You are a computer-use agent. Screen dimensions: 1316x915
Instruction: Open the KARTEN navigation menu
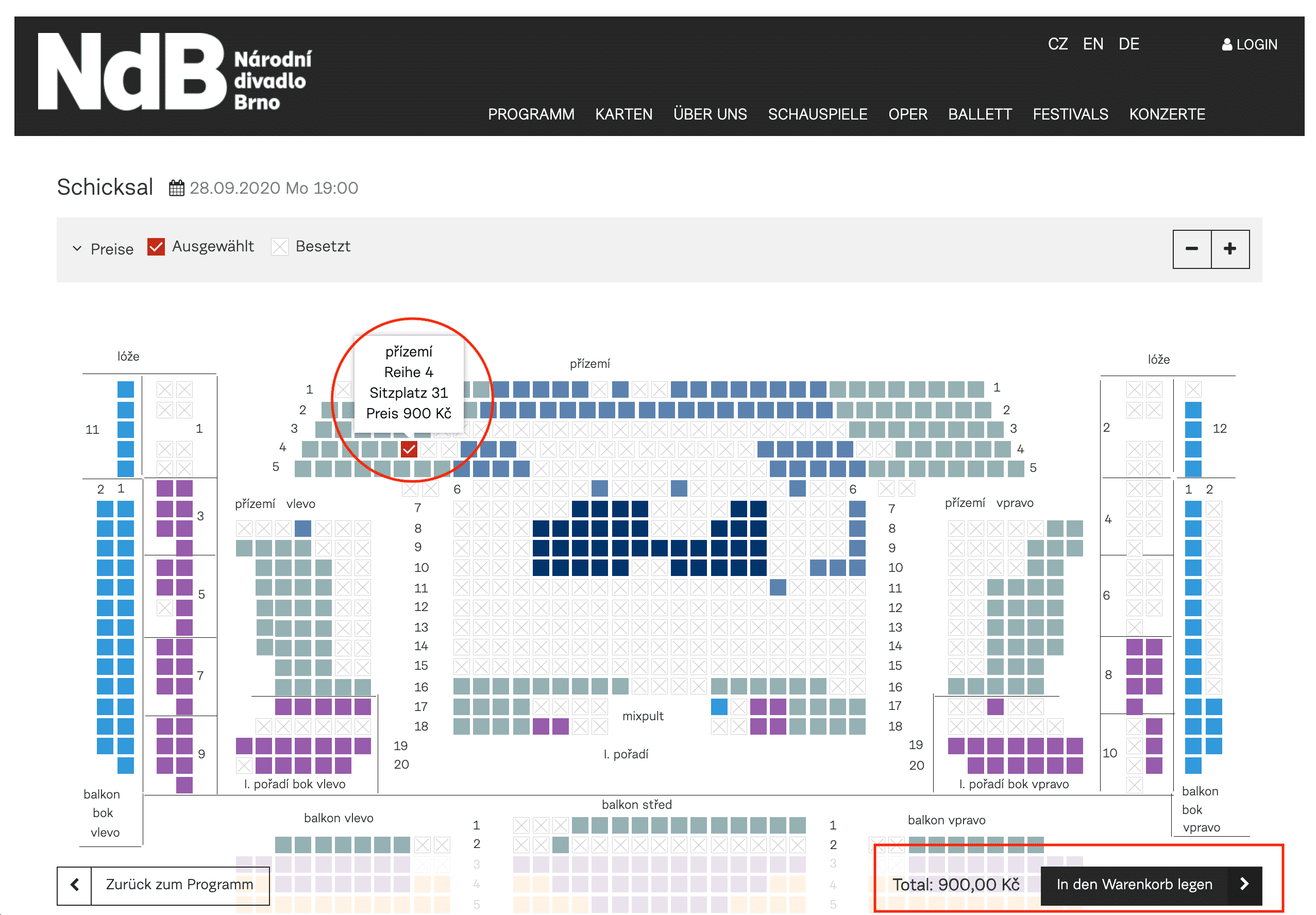623,114
